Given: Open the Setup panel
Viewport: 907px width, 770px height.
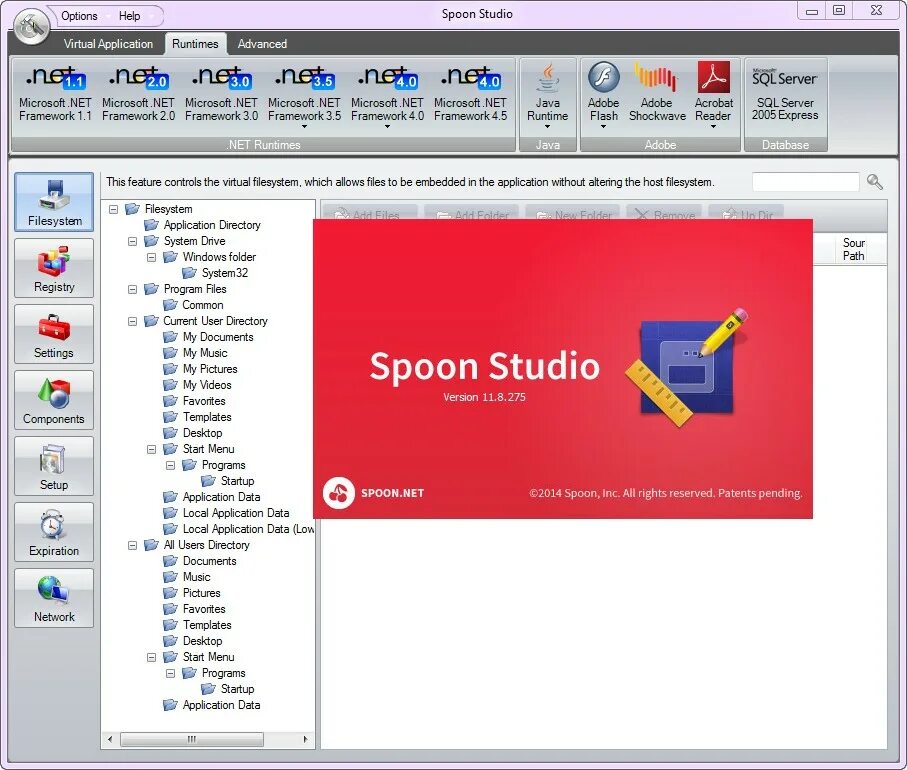Looking at the screenshot, I should coord(54,466).
